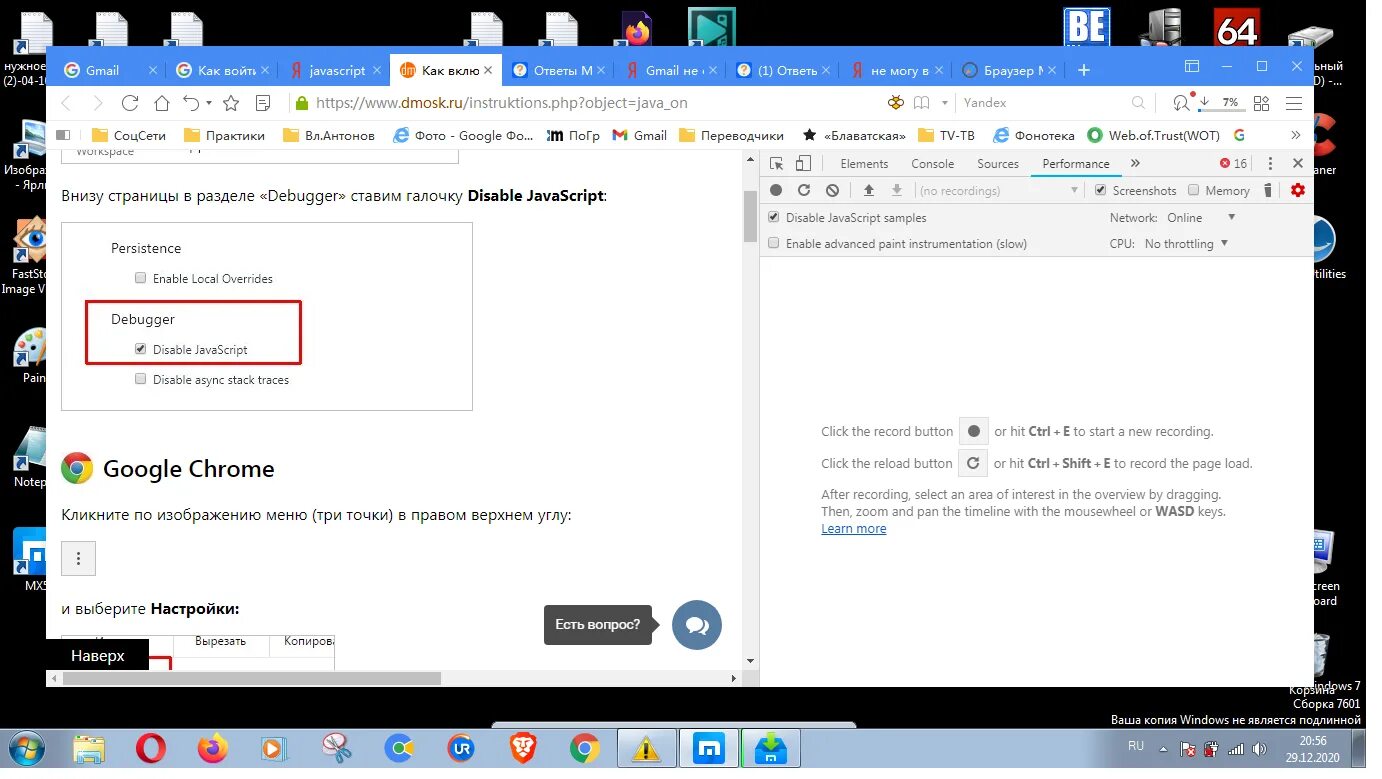Launch Opera from the taskbar
This screenshot has width=1382, height=779.
[x=151, y=748]
